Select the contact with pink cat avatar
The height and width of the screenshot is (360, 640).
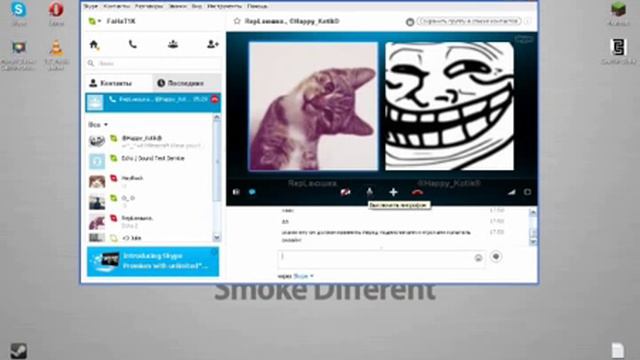[149, 221]
